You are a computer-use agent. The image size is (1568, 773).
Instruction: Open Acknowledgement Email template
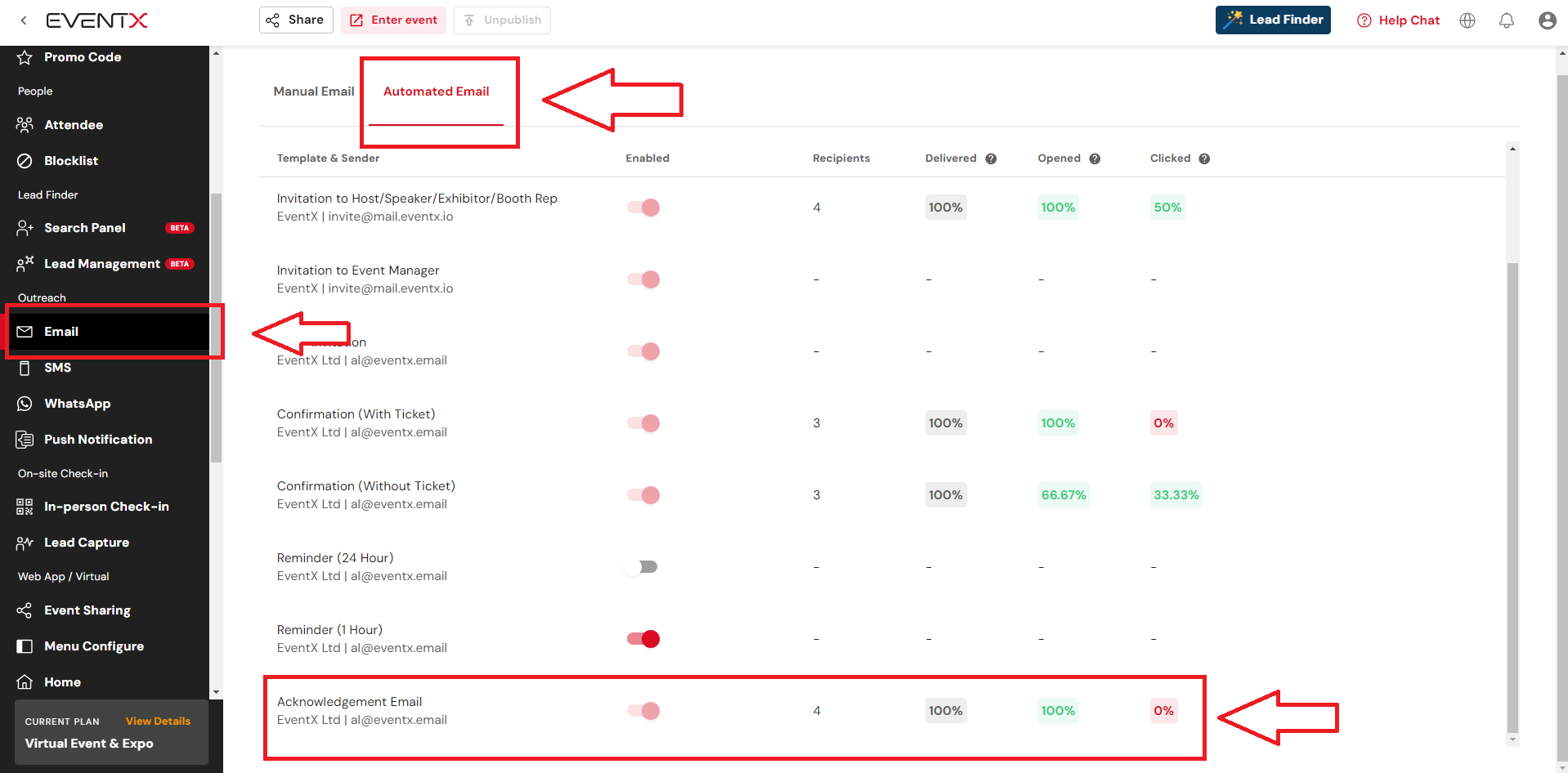point(349,702)
